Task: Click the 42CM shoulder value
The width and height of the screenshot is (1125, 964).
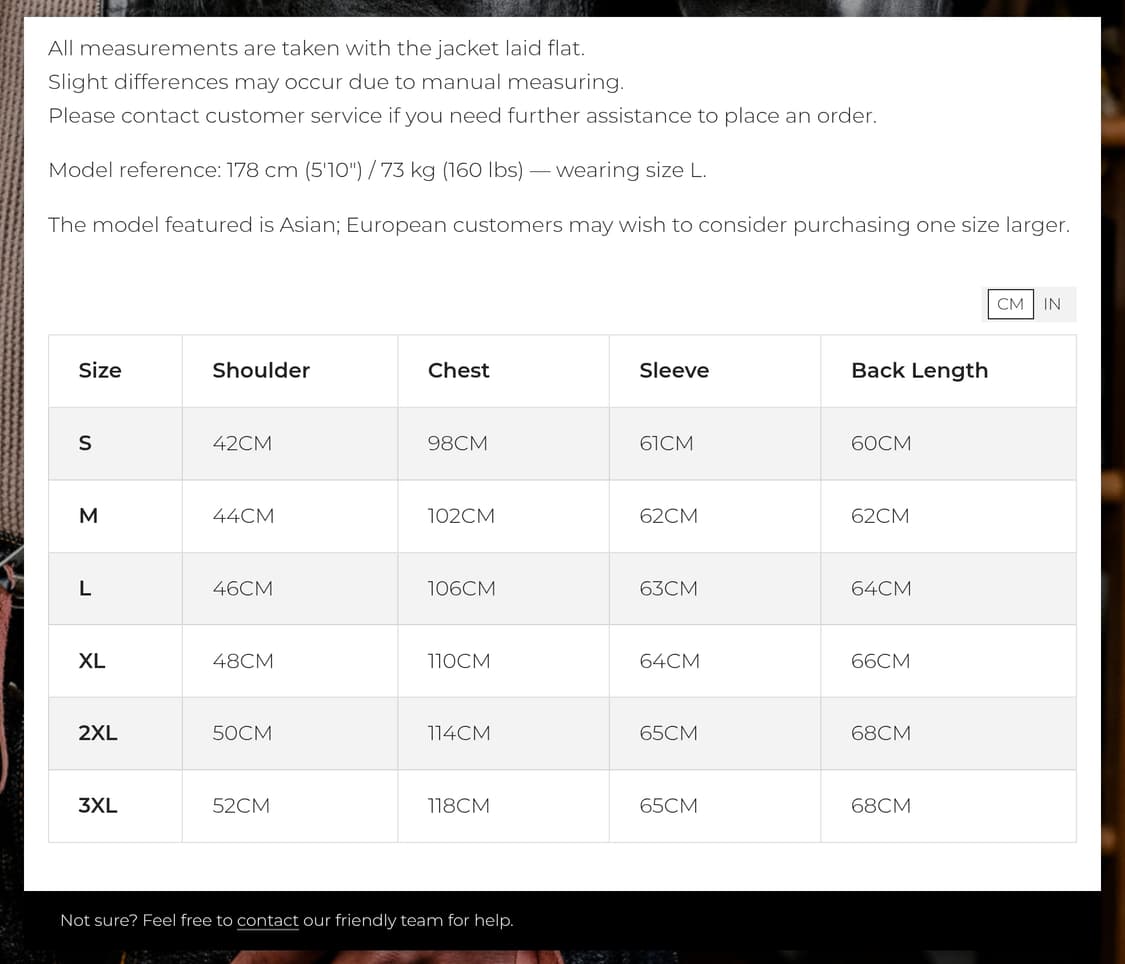Action: coord(242,443)
